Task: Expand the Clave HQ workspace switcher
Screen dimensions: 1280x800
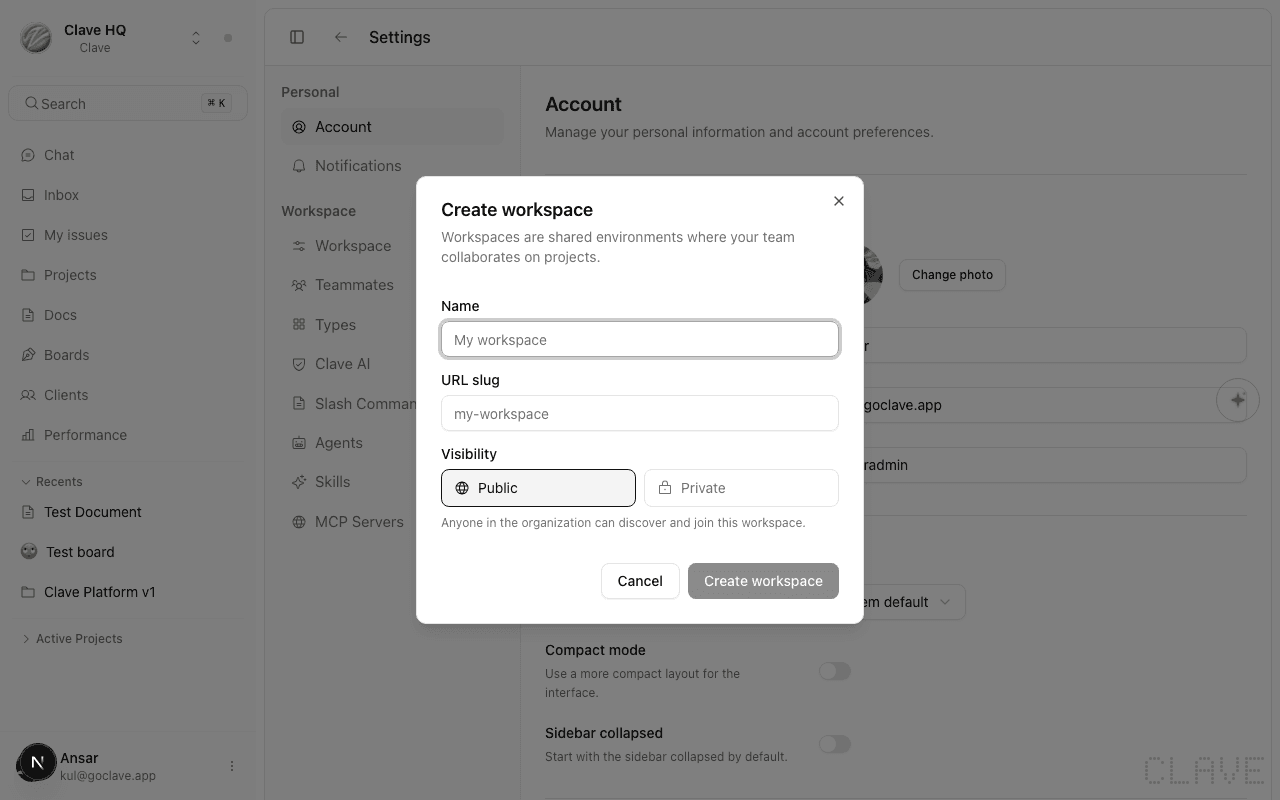Action: [x=196, y=37]
